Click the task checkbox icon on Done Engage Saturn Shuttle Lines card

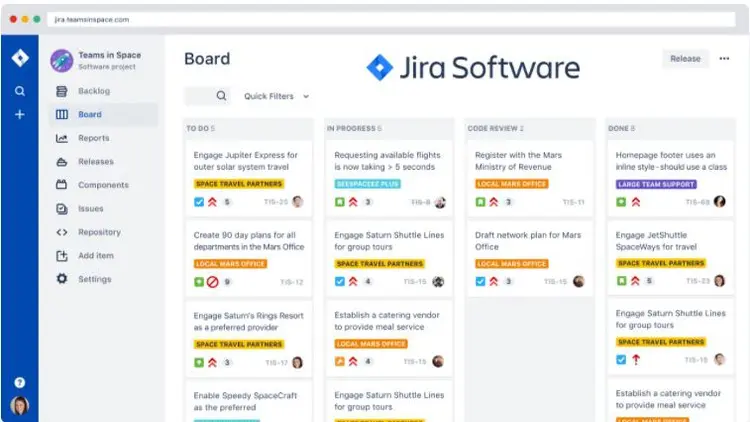click(621, 359)
